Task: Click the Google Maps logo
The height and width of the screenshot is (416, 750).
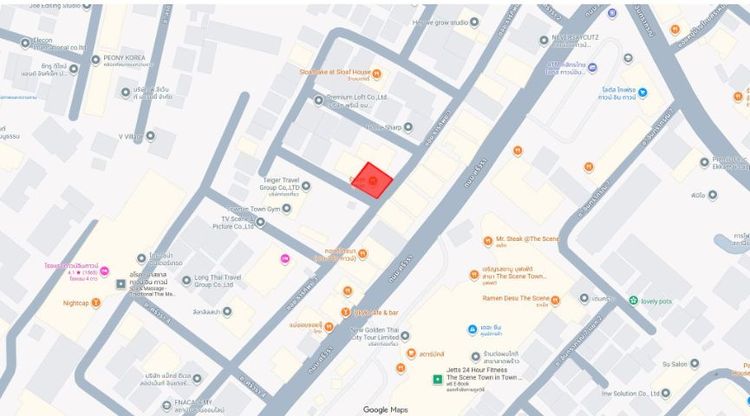Action: tap(386, 410)
